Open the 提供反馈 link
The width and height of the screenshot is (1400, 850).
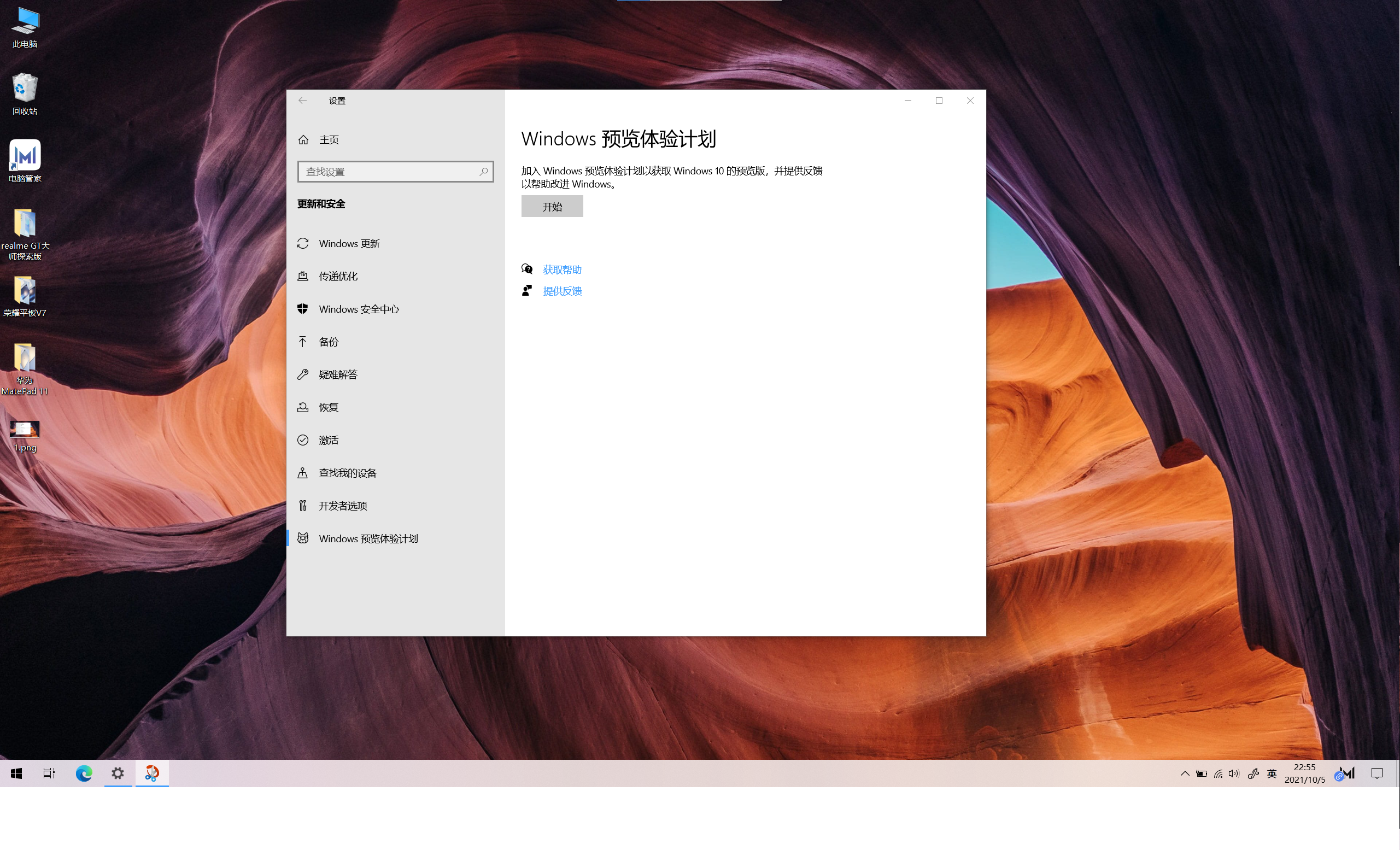[x=562, y=291]
